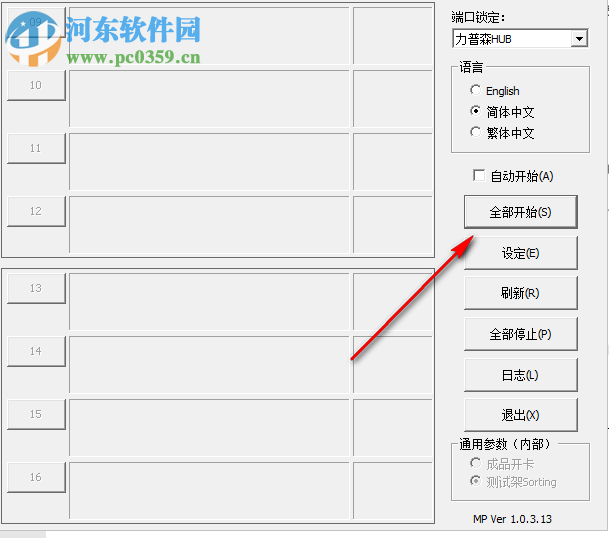Stop all with 全部停止(P) button
Viewport: 609px width, 538px height.
pos(520,334)
